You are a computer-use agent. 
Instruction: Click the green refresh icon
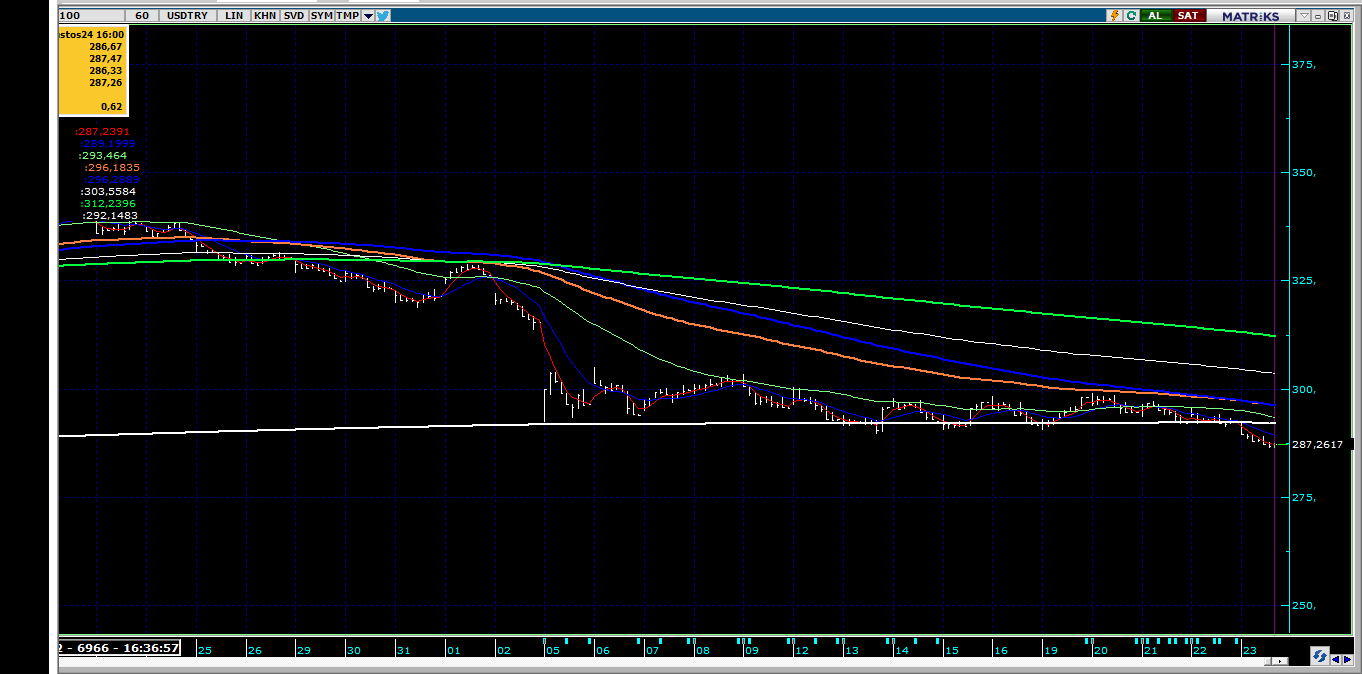(x=1131, y=16)
